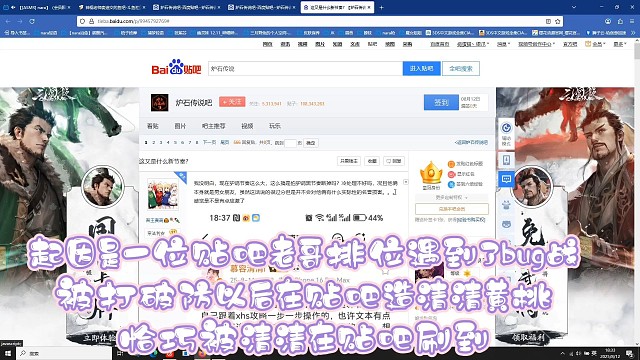The height and width of the screenshot is (360, 640).
Task: Focus the jump-to-page number input
Action: 290,143
